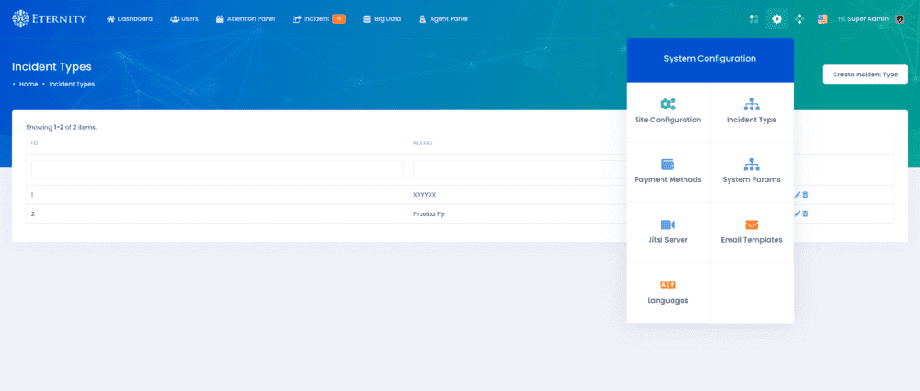
Task: Open the Incident menu item
Action: 319,19
